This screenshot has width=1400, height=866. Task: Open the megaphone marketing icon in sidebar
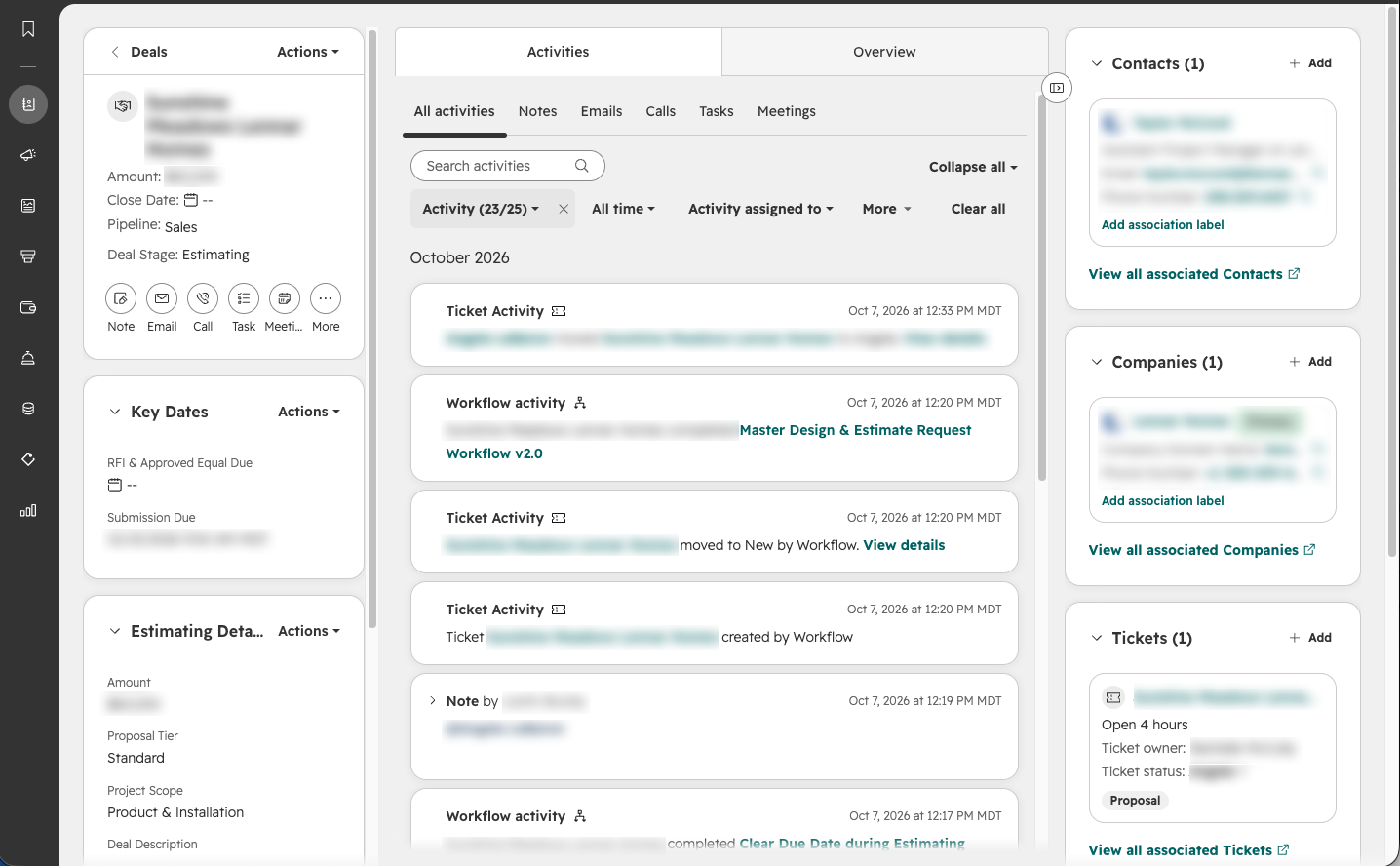(x=28, y=155)
